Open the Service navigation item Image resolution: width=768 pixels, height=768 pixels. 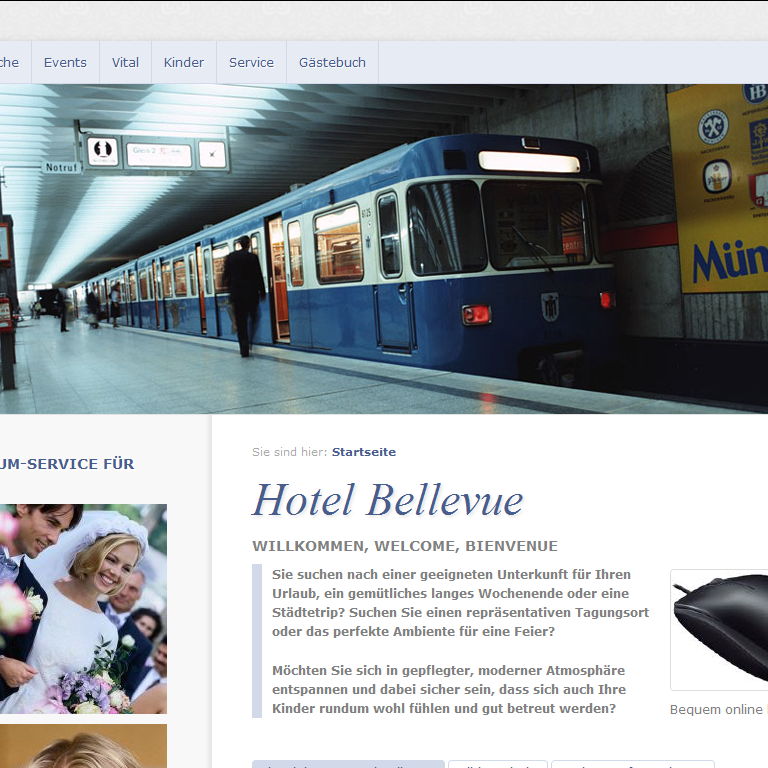pyautogui.click(x=251, y=62)
